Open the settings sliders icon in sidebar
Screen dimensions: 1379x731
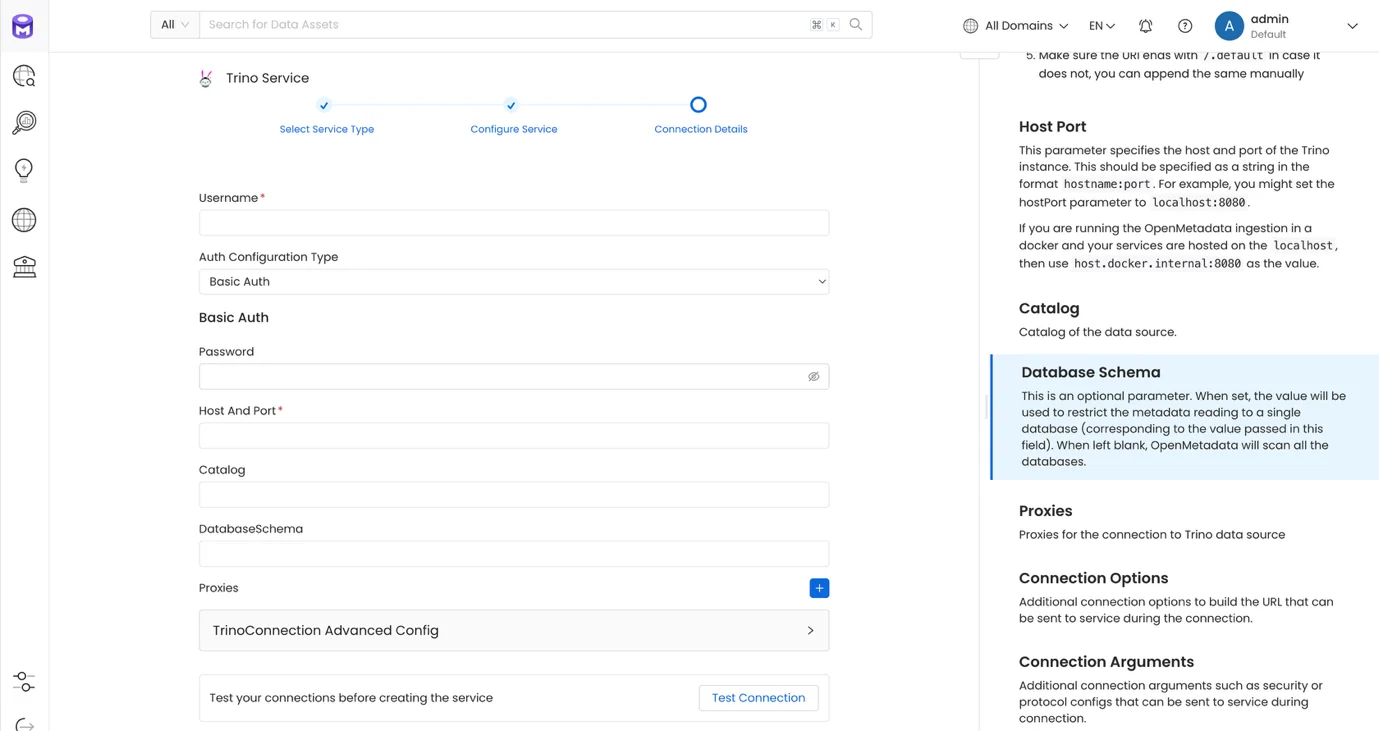click(24, 682)
